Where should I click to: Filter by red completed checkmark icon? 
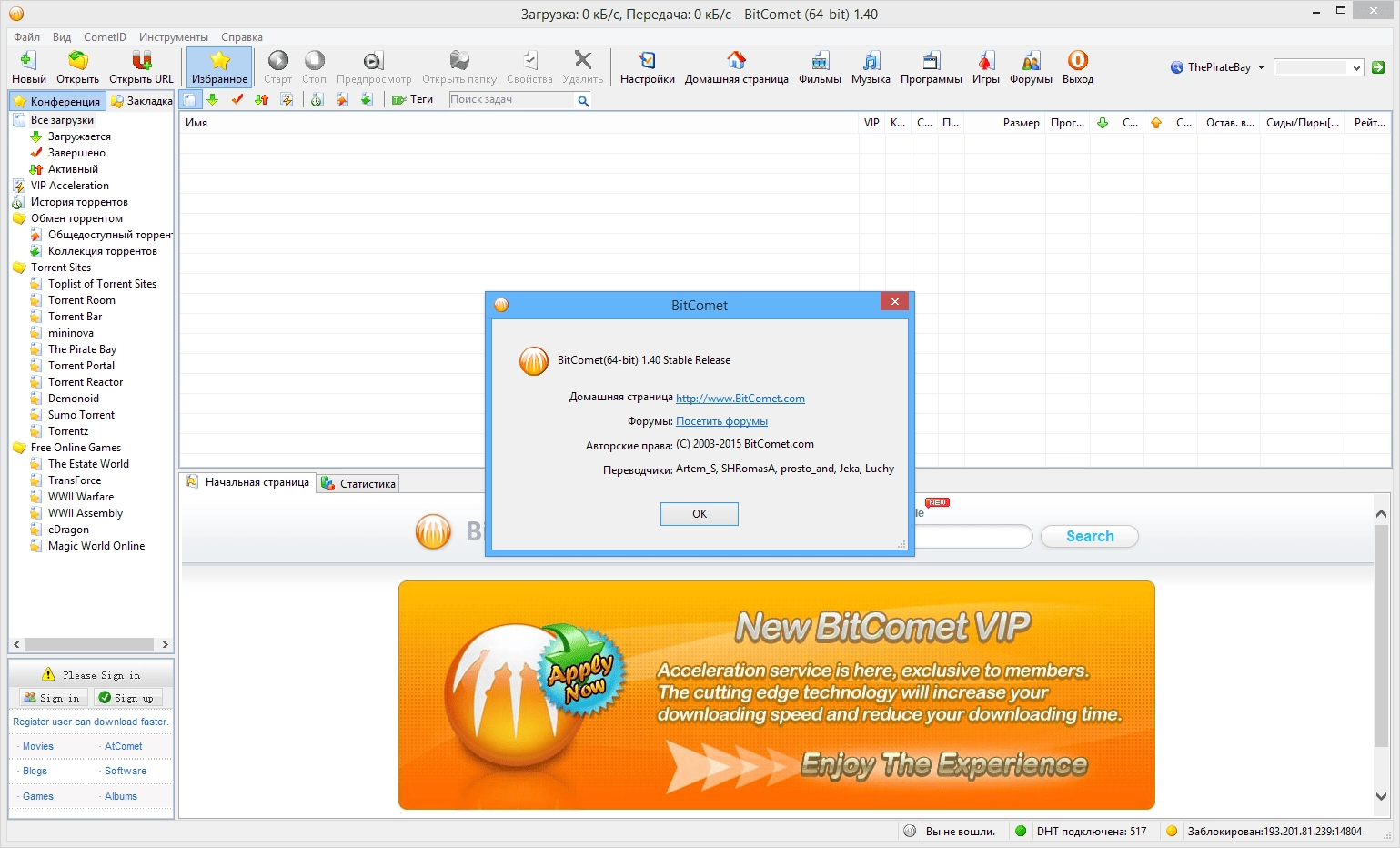click(x=237, y=99)
